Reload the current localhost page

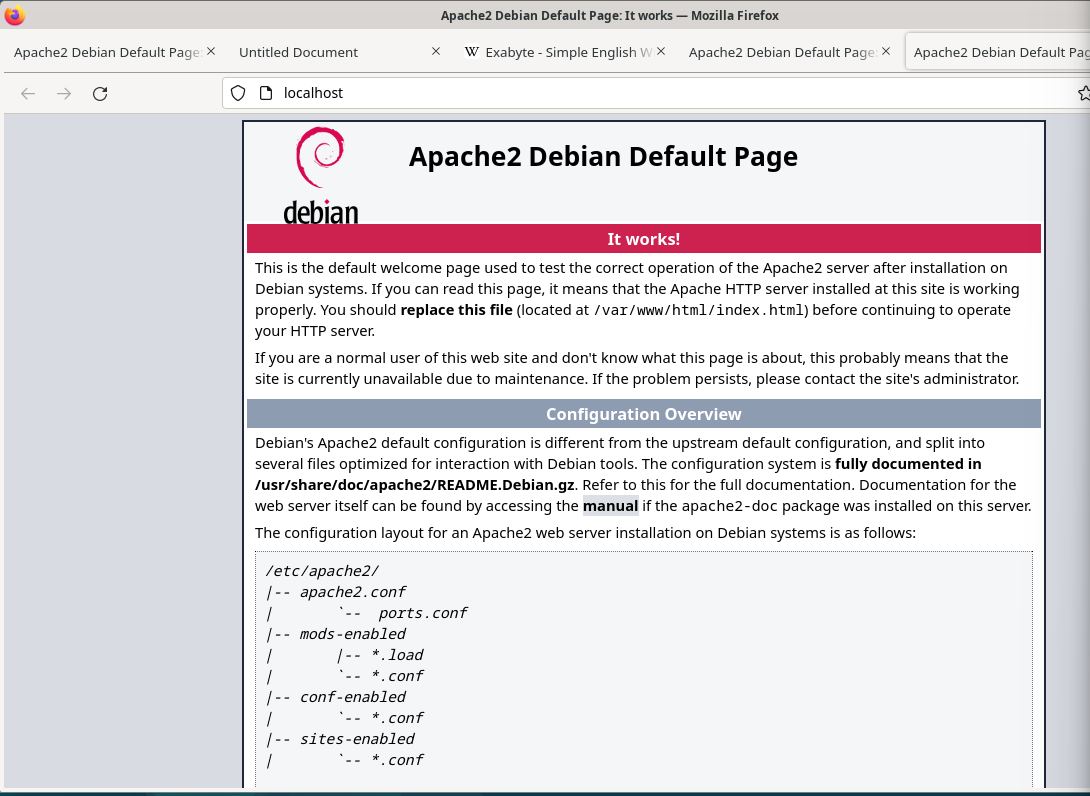point(100,93)
